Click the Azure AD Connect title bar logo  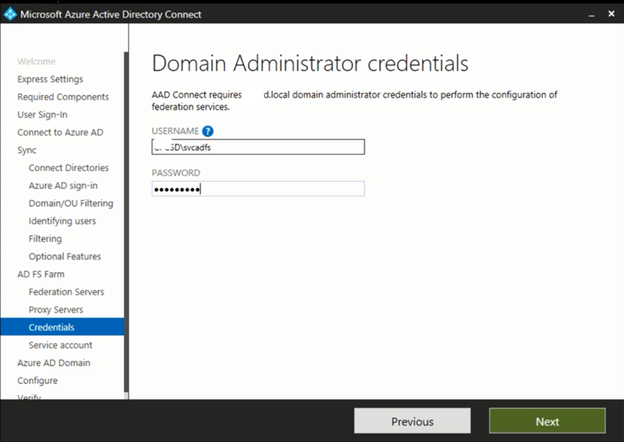(10, 14)
